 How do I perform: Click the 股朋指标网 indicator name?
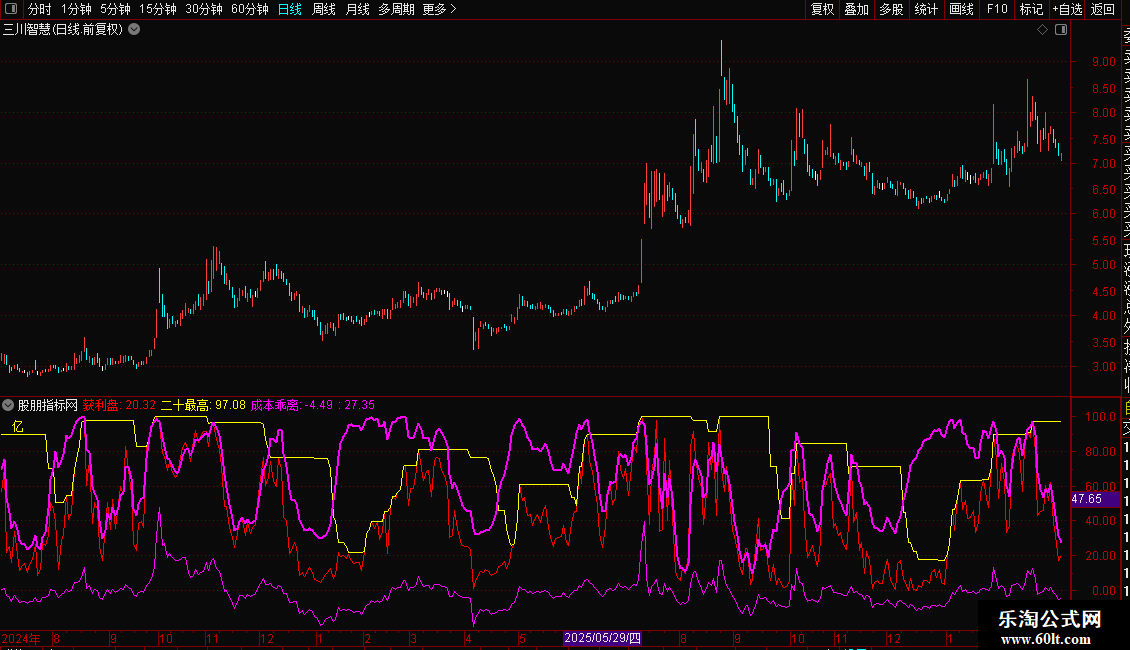point(48,405)
